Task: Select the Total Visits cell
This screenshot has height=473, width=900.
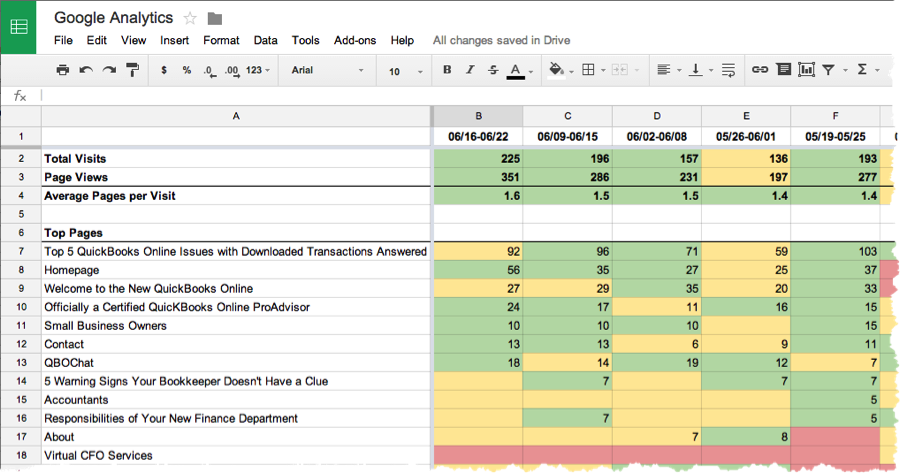Action: pos(236,158)
